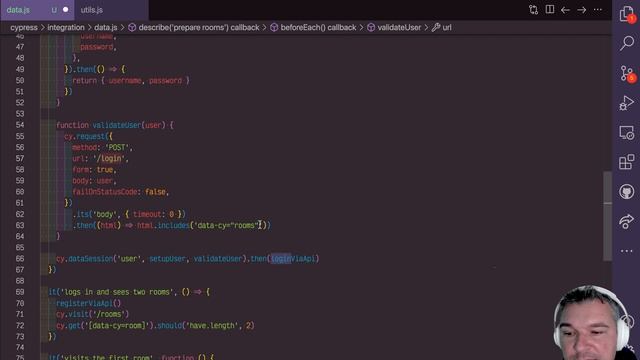Click registerViaApi() call on line 70
The image size is (640, 360).
[88, 303]
